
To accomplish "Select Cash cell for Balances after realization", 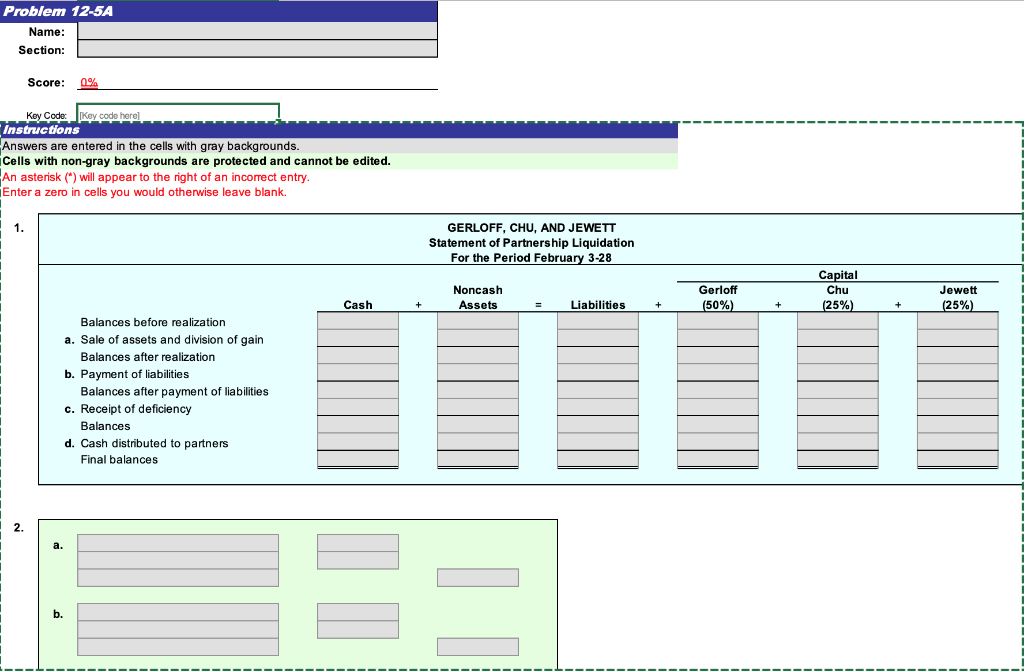I will 358,355.
